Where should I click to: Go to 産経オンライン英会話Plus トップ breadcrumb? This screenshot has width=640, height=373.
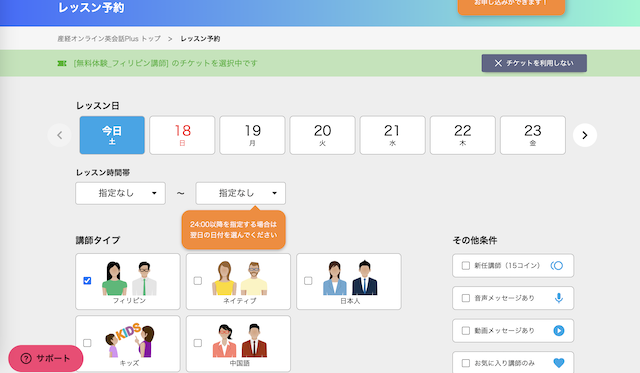click(x=109, y=39)
